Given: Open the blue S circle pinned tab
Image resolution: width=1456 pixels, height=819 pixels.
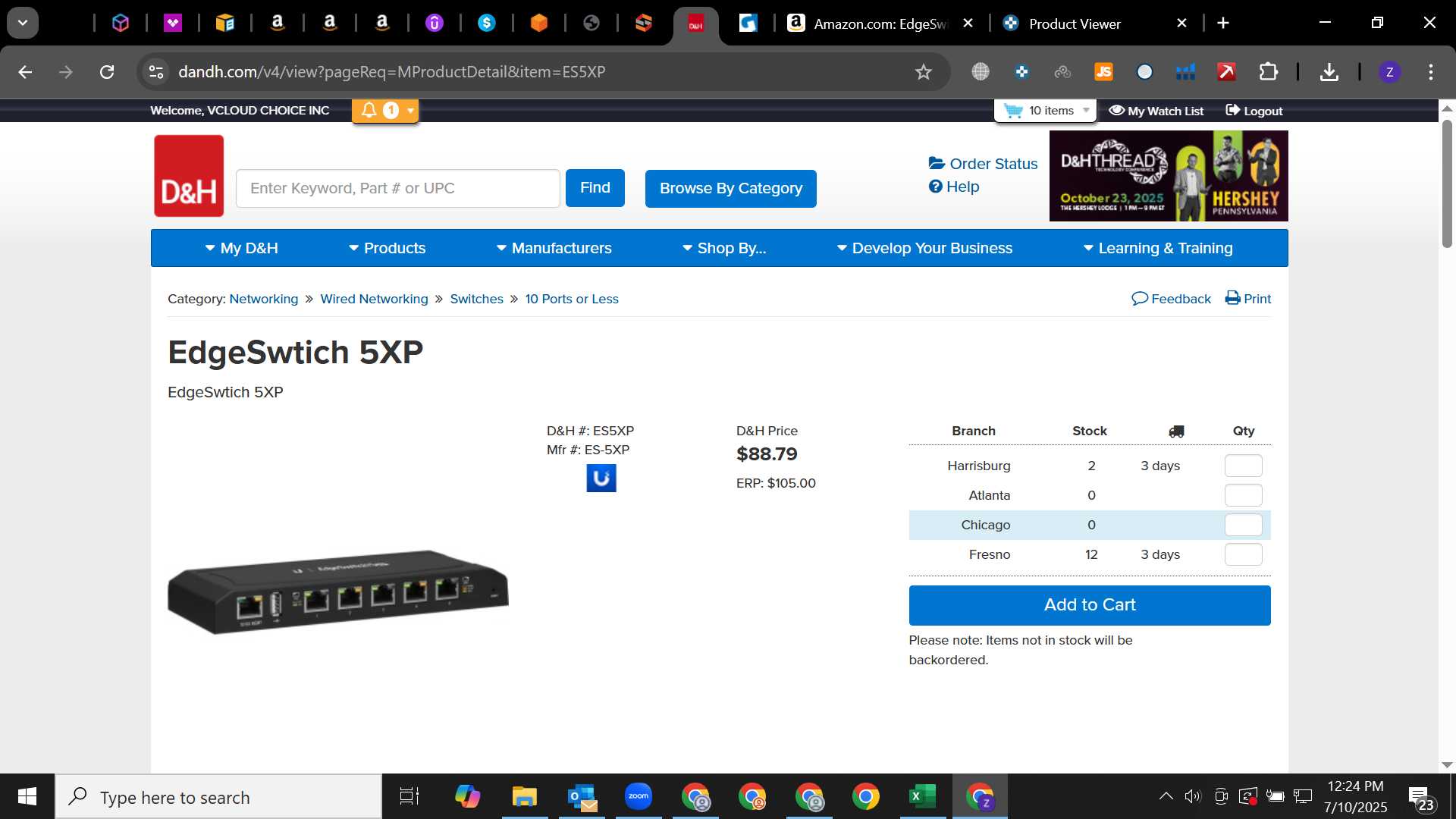Looking at the screenshot, I should 487,24.
